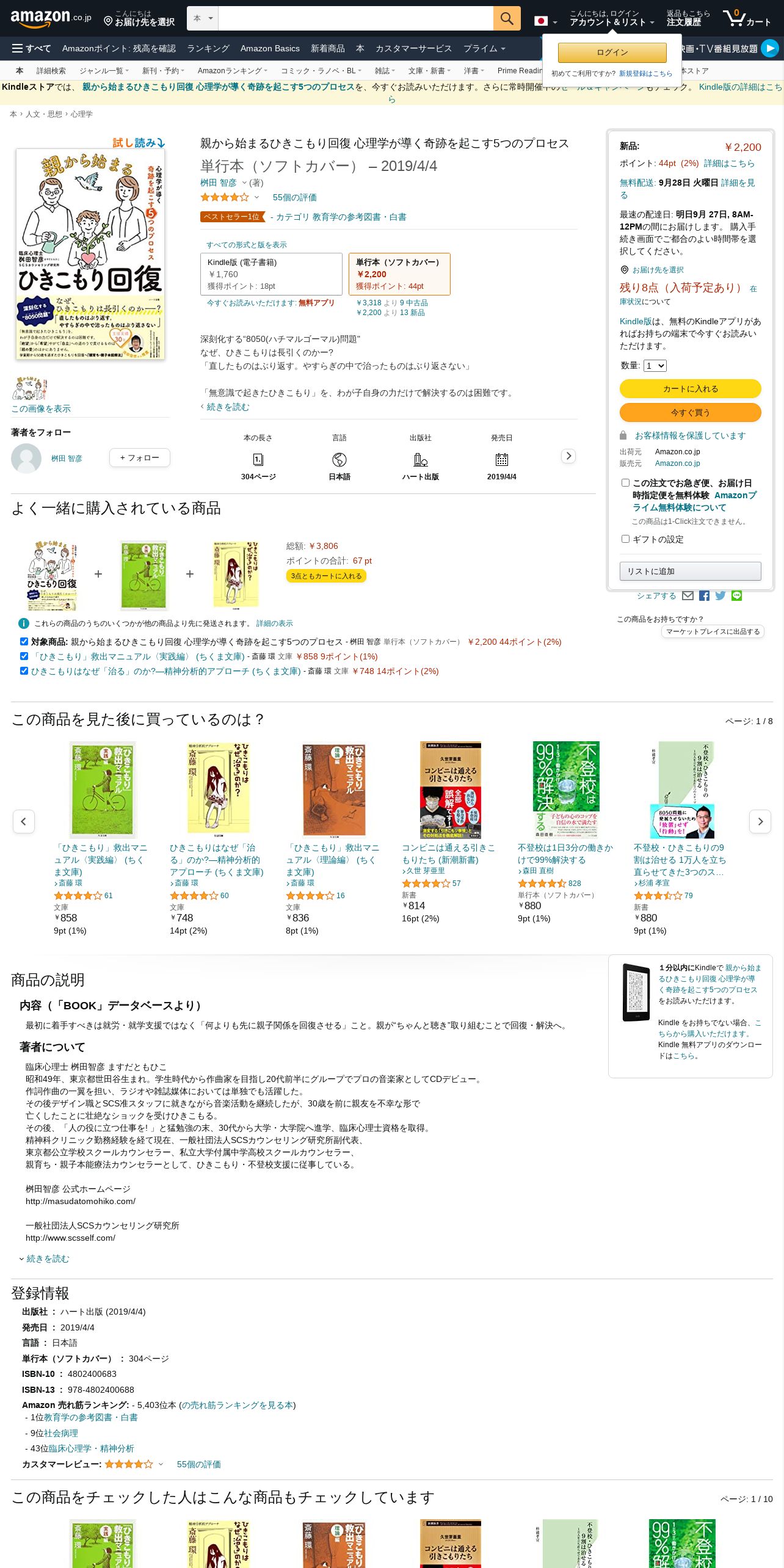
Task: Open the 数量 quantity dropdown
Action: [x=655, y=366]
